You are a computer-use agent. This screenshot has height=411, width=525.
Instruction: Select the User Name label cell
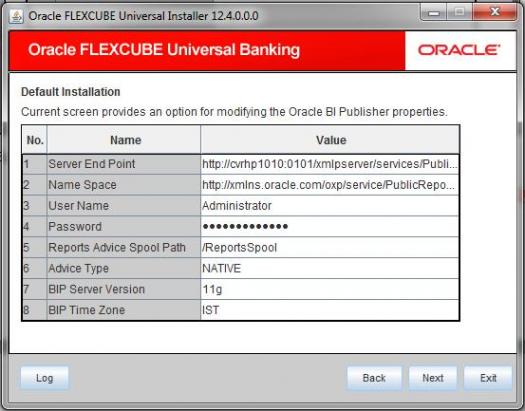(124, 206)
